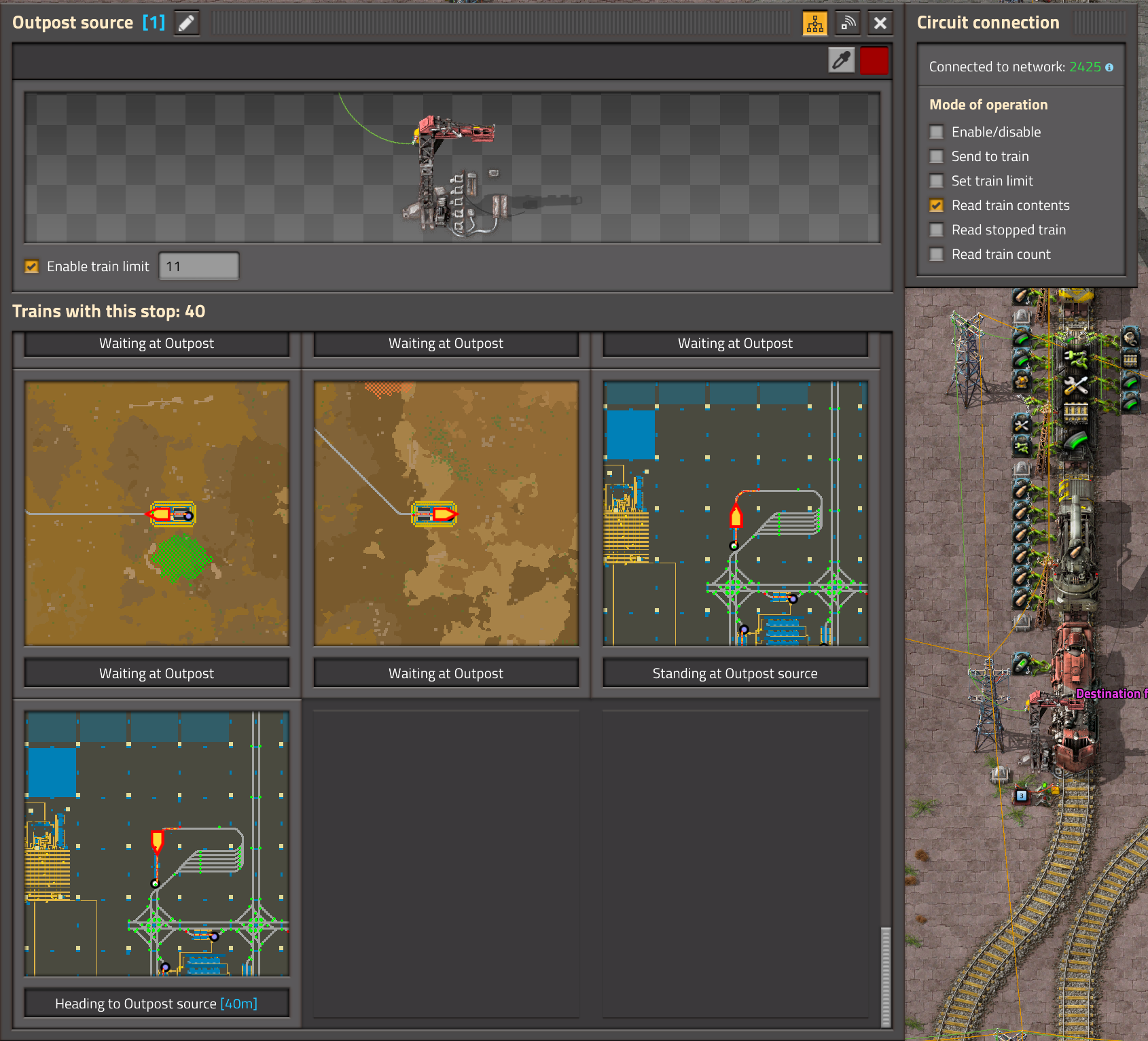Viewport: 1148px width, 1041px height.
Task: Click the pencil rename icon beside Outpost source
Action: [x=186, y=23]
